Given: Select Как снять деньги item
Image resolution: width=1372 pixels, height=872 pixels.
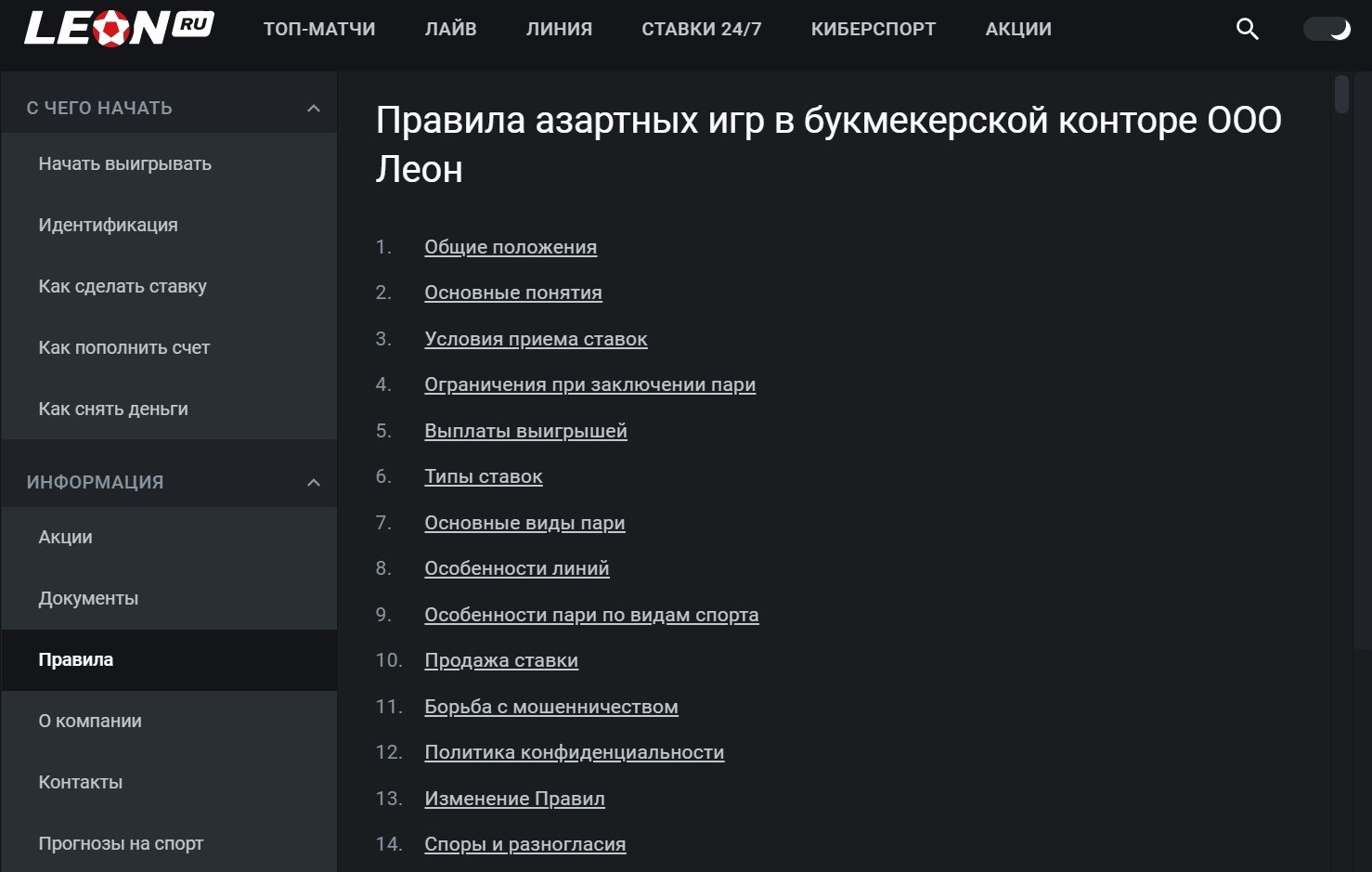Looking at the screenshot, I should pyautogui.click(x=169, y=409).
